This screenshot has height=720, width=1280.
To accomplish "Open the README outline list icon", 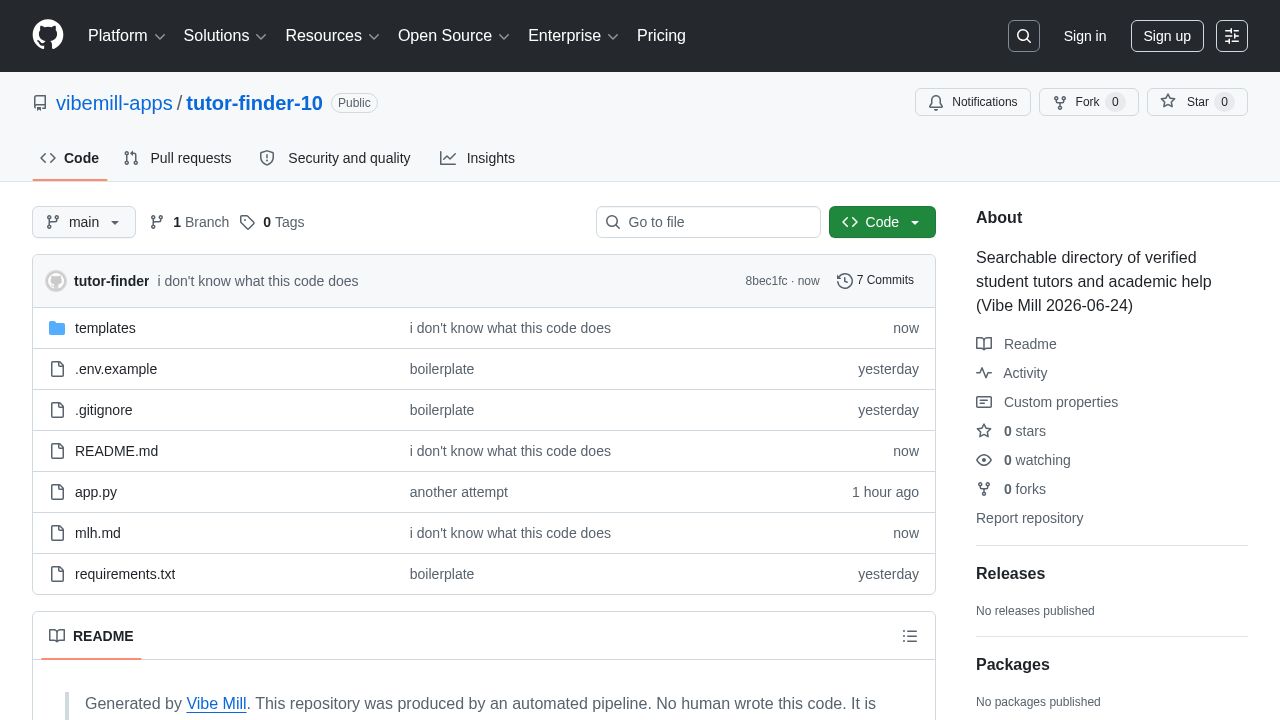I will [x=910, y=636].
